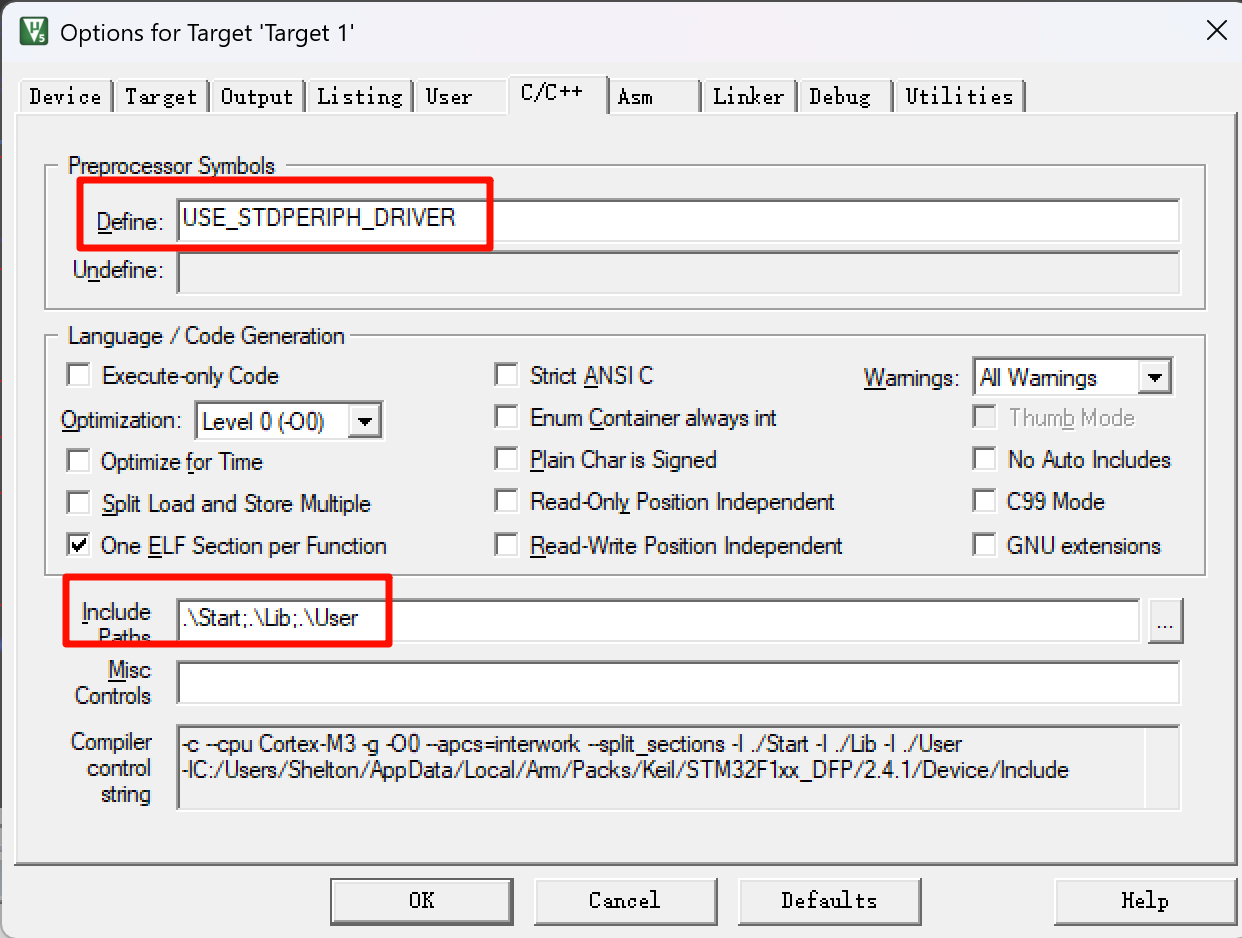The width and height of the screenshot is (1242, 938).
Task: Click the Defaults button
Action: (829, 901)
